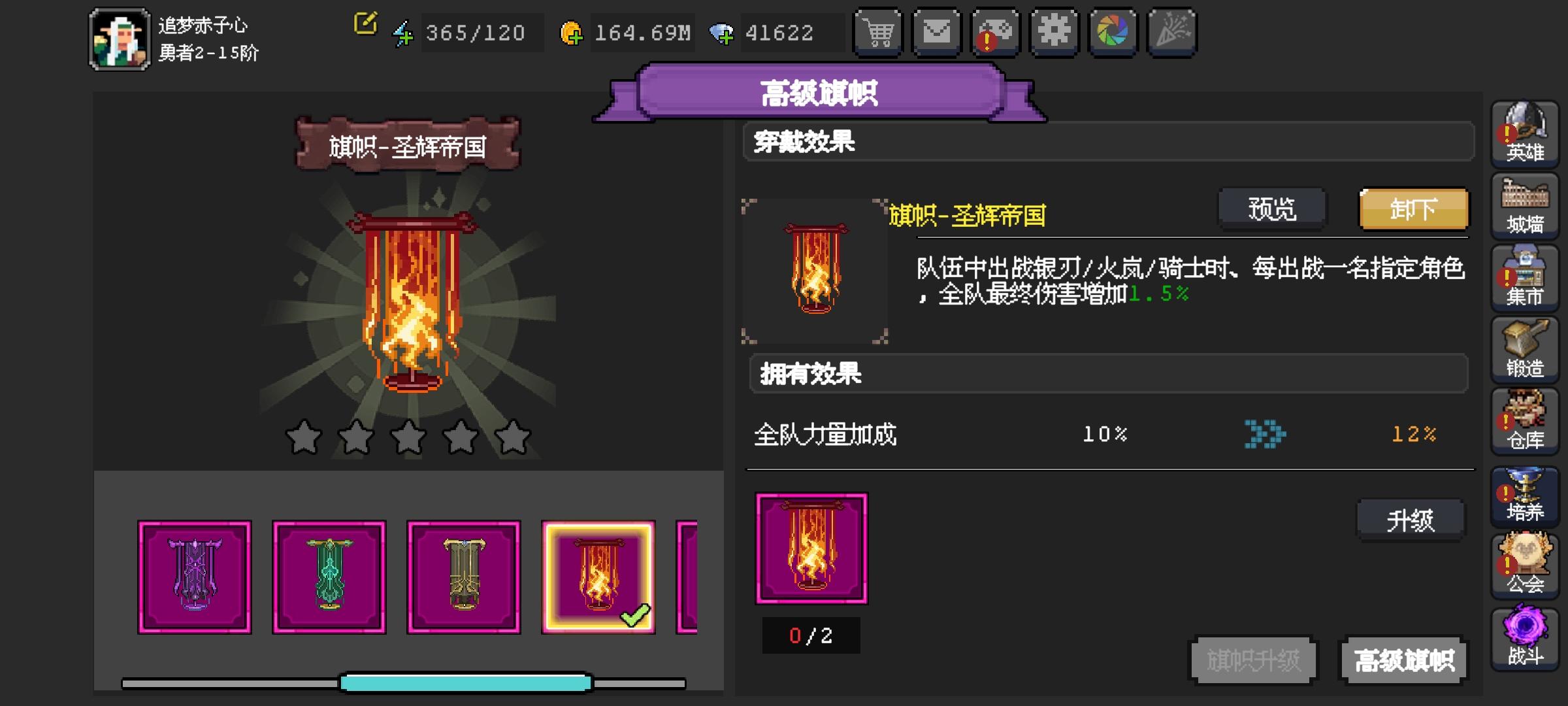
Task: Open the settings gear icon
Action: pos(1054,32)
